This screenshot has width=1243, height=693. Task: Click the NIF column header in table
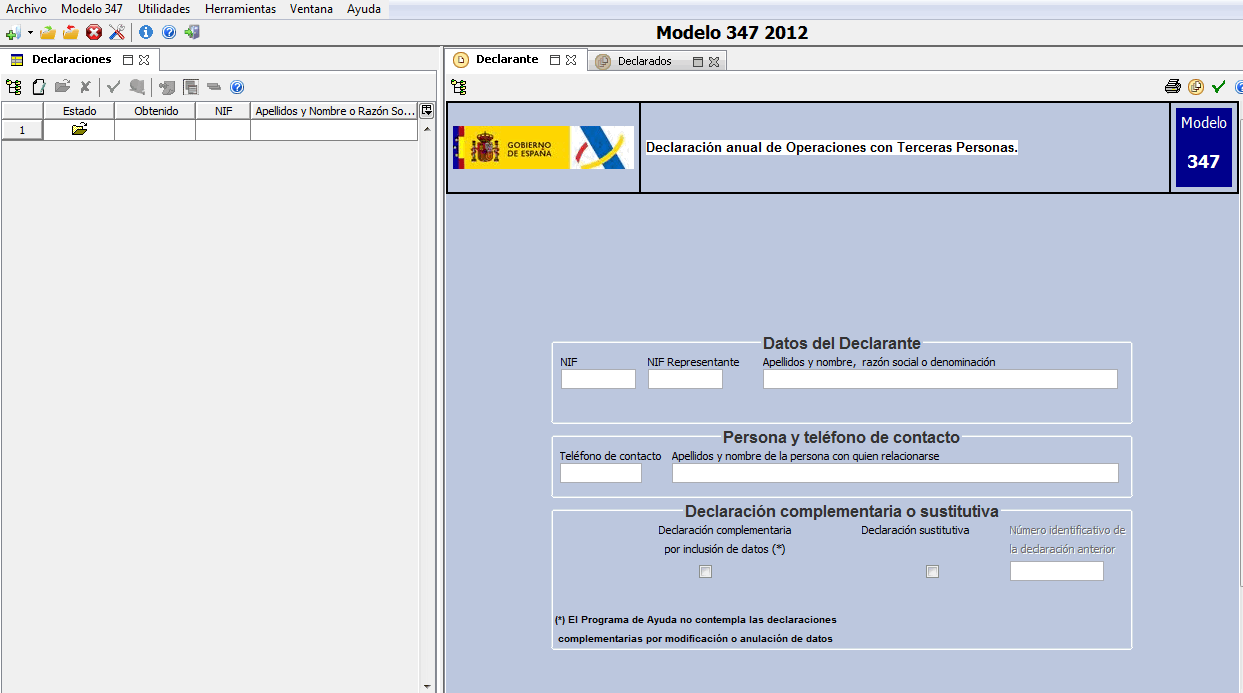[223, 111]
